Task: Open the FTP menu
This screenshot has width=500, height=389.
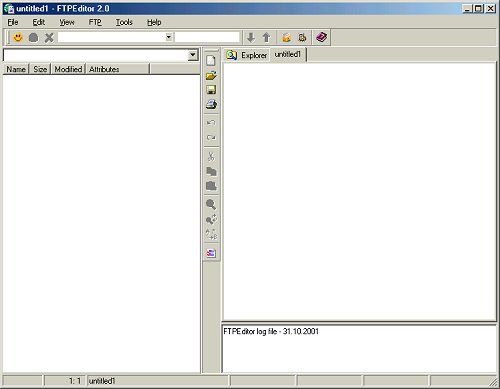Action: click(95, 22)
